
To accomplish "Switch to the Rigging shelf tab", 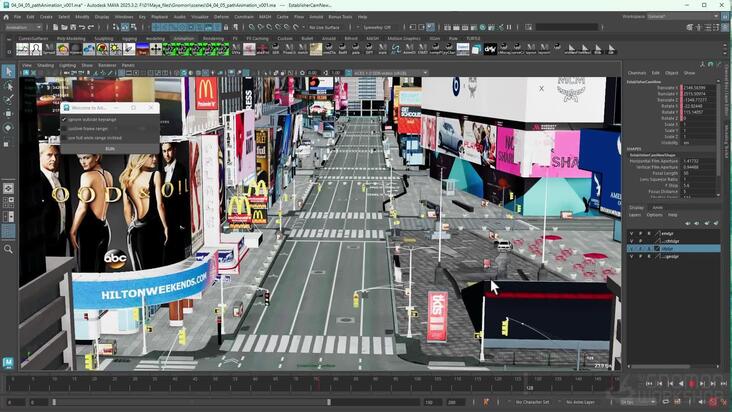I will point(129,38).
